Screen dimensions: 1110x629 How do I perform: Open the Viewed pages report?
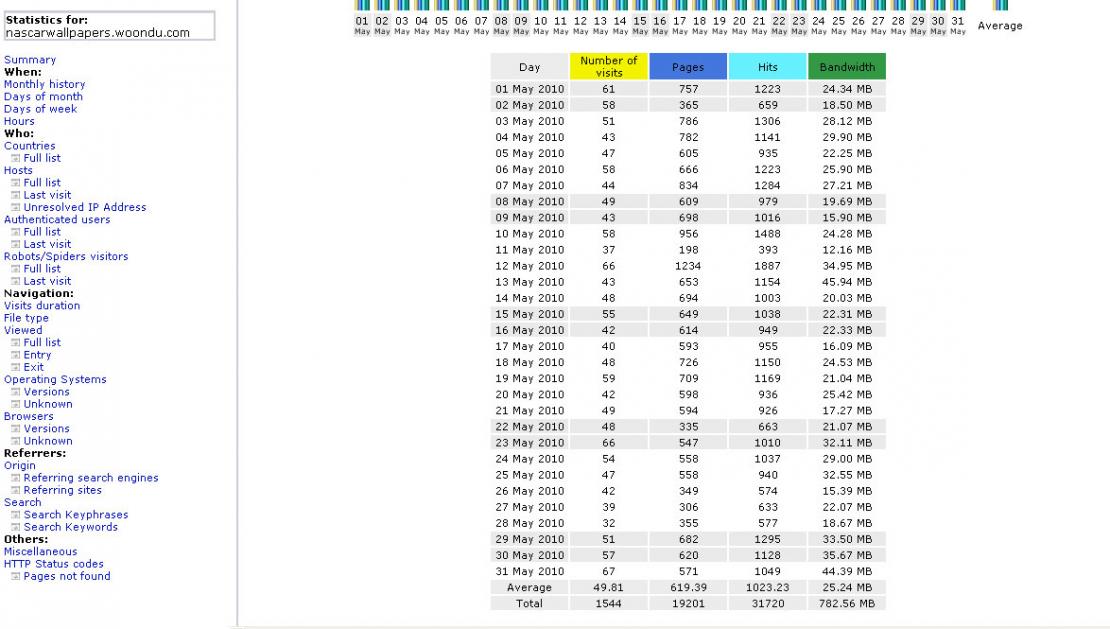pyautogui.click(x=23, y=330)
